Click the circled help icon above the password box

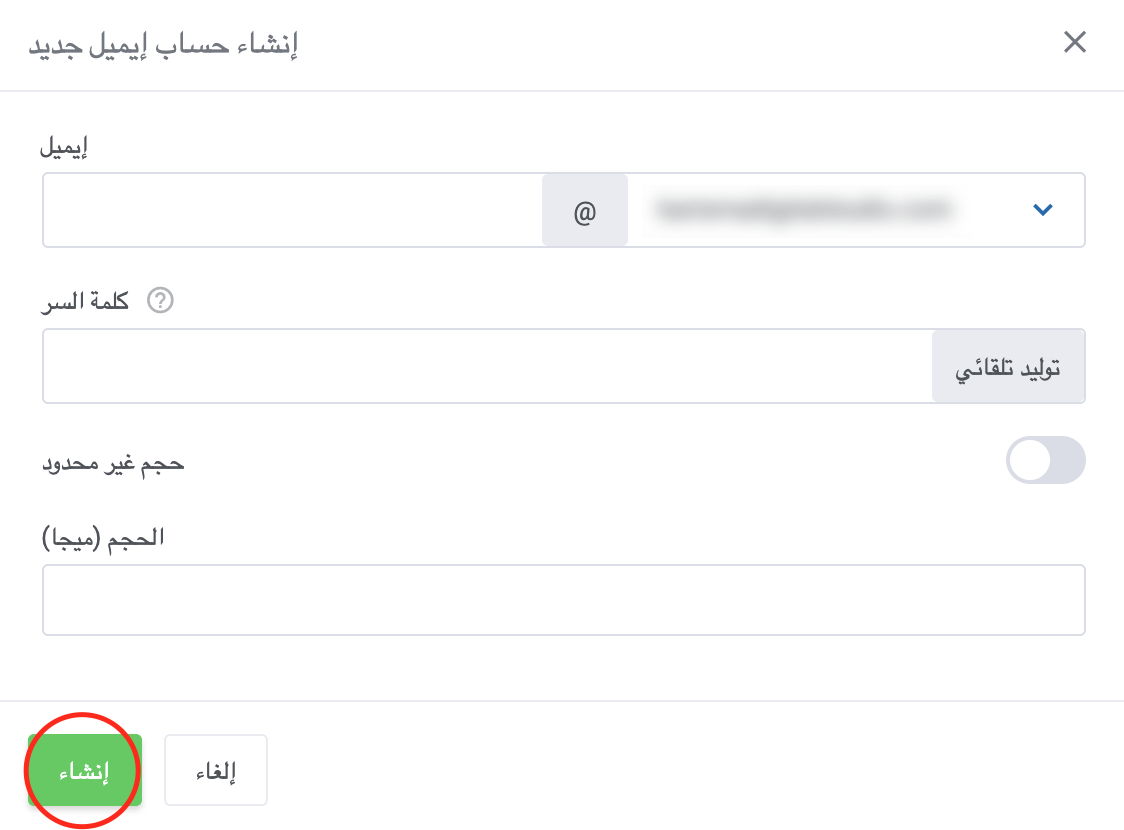point(160,298)
